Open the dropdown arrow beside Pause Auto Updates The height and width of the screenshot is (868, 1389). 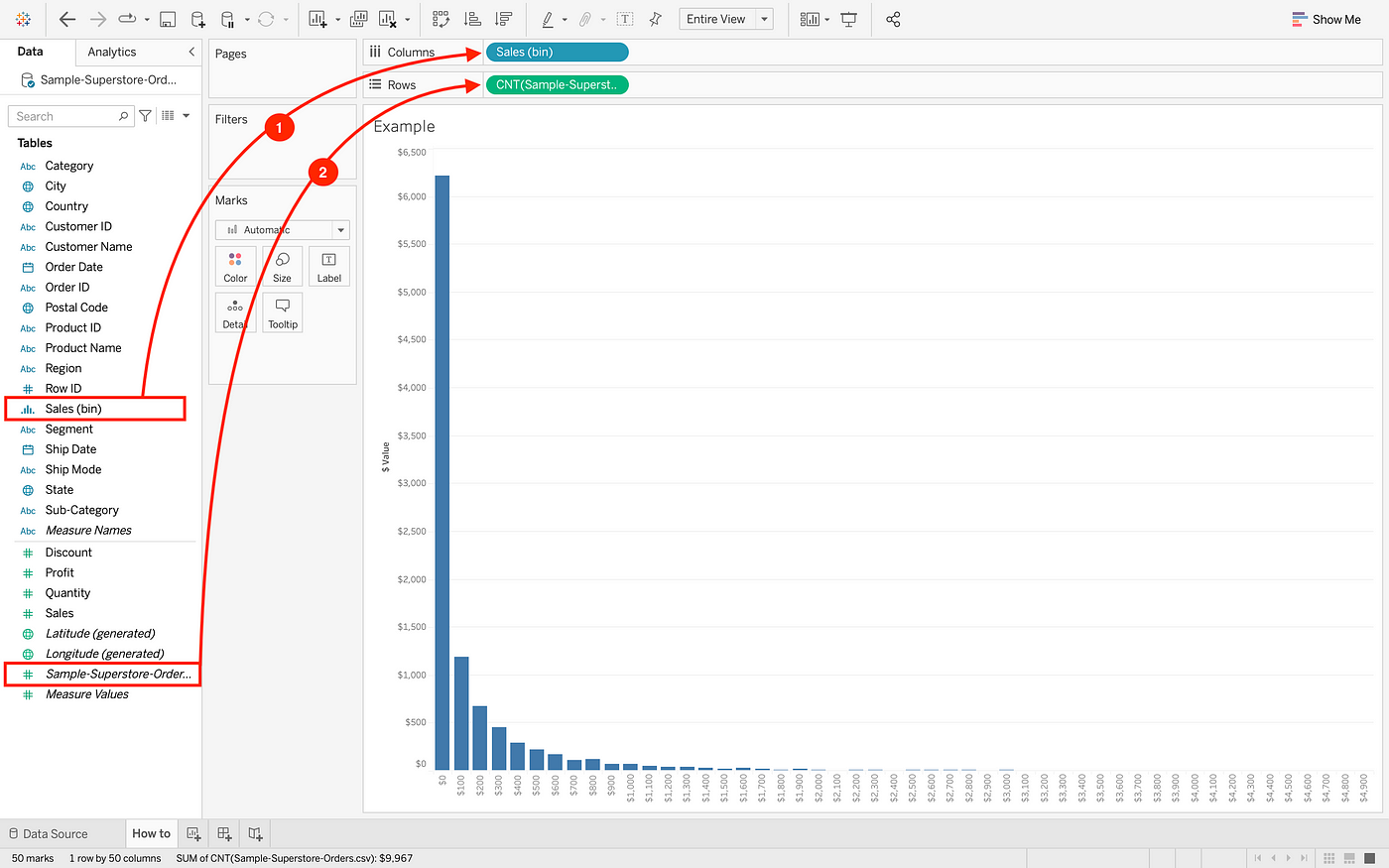pos(246,20)
